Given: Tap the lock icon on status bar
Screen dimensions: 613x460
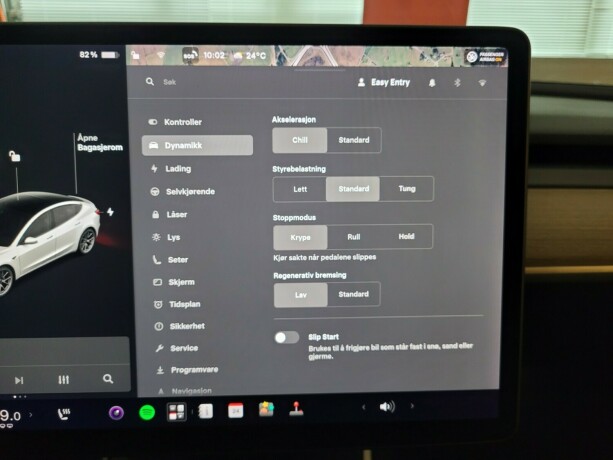Looking at the screenshot, I should point(135,55).
